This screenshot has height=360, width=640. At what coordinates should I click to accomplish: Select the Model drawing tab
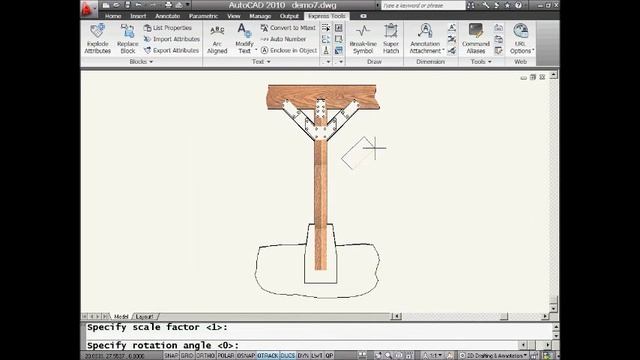click(x=121, y=316)
